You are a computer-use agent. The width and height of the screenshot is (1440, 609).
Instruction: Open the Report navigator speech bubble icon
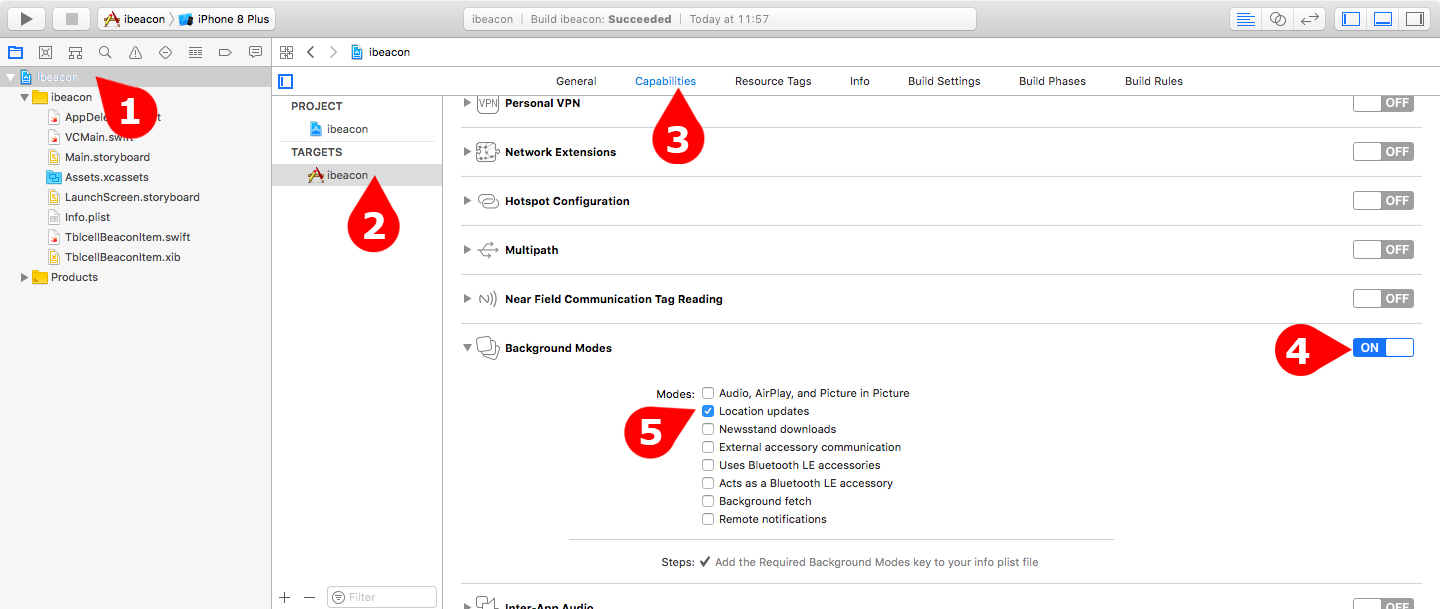[x=255, y=52]
